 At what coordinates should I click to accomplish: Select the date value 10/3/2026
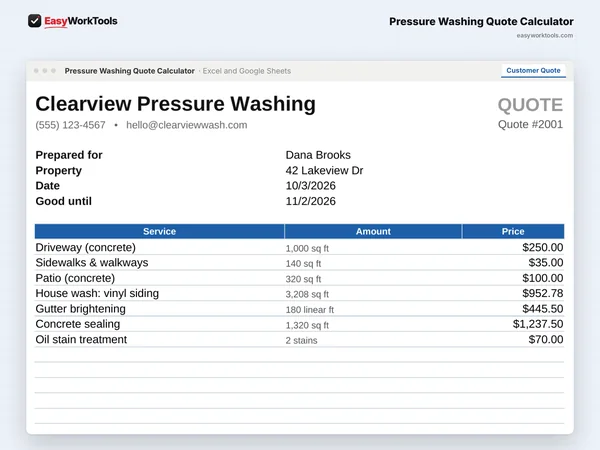311,186
